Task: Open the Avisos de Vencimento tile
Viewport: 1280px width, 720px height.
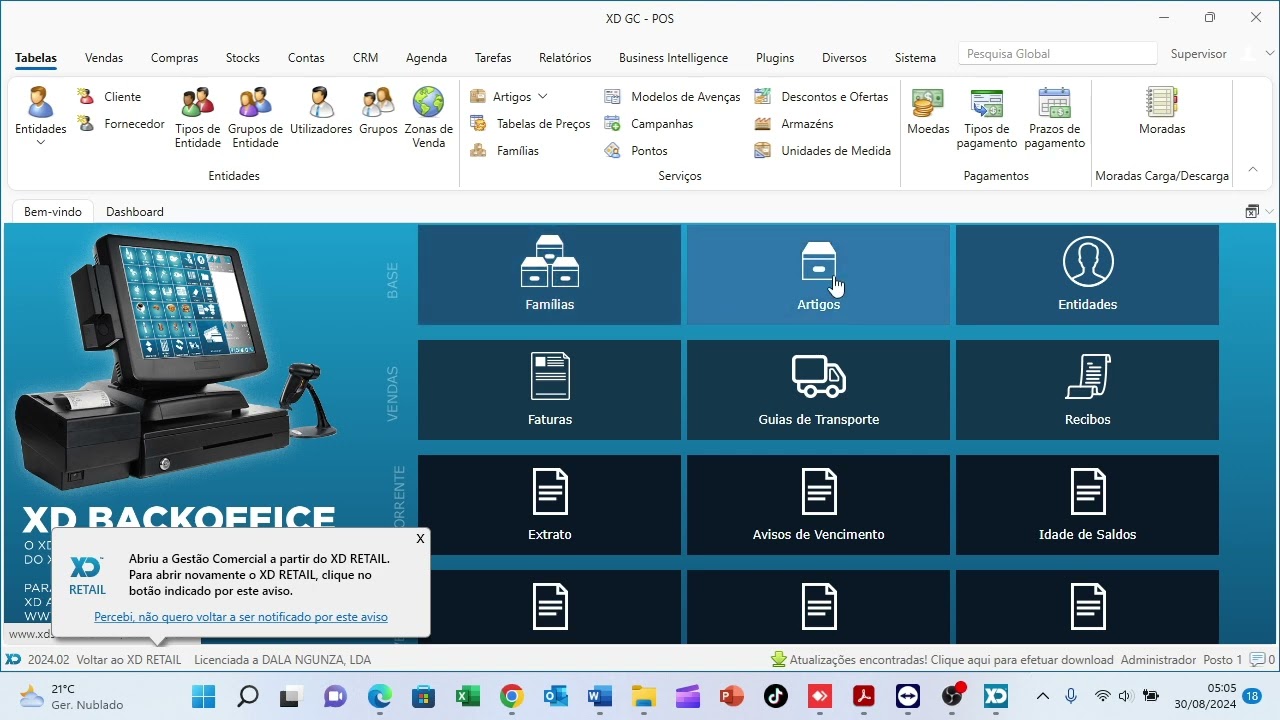Action: (x=818, y=505)
